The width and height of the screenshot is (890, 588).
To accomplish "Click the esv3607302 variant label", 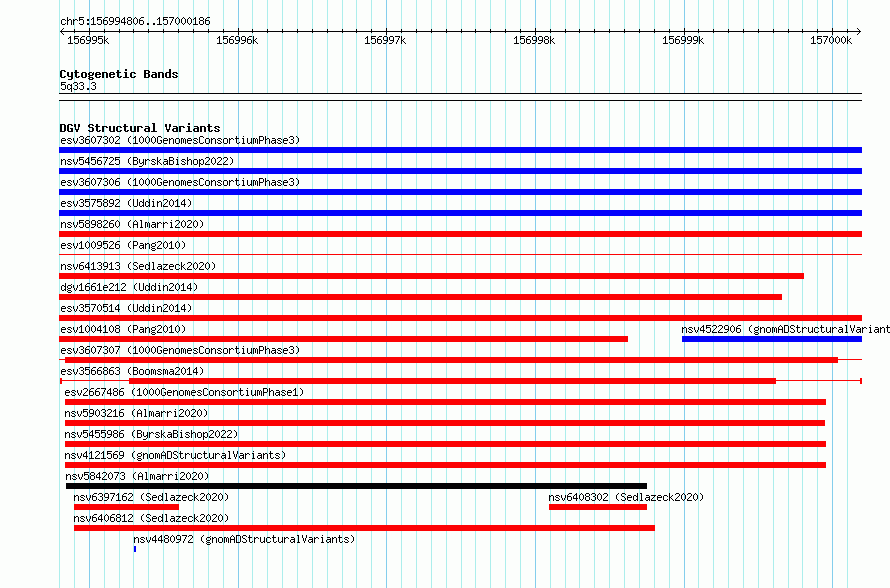I will pos(180,140).
